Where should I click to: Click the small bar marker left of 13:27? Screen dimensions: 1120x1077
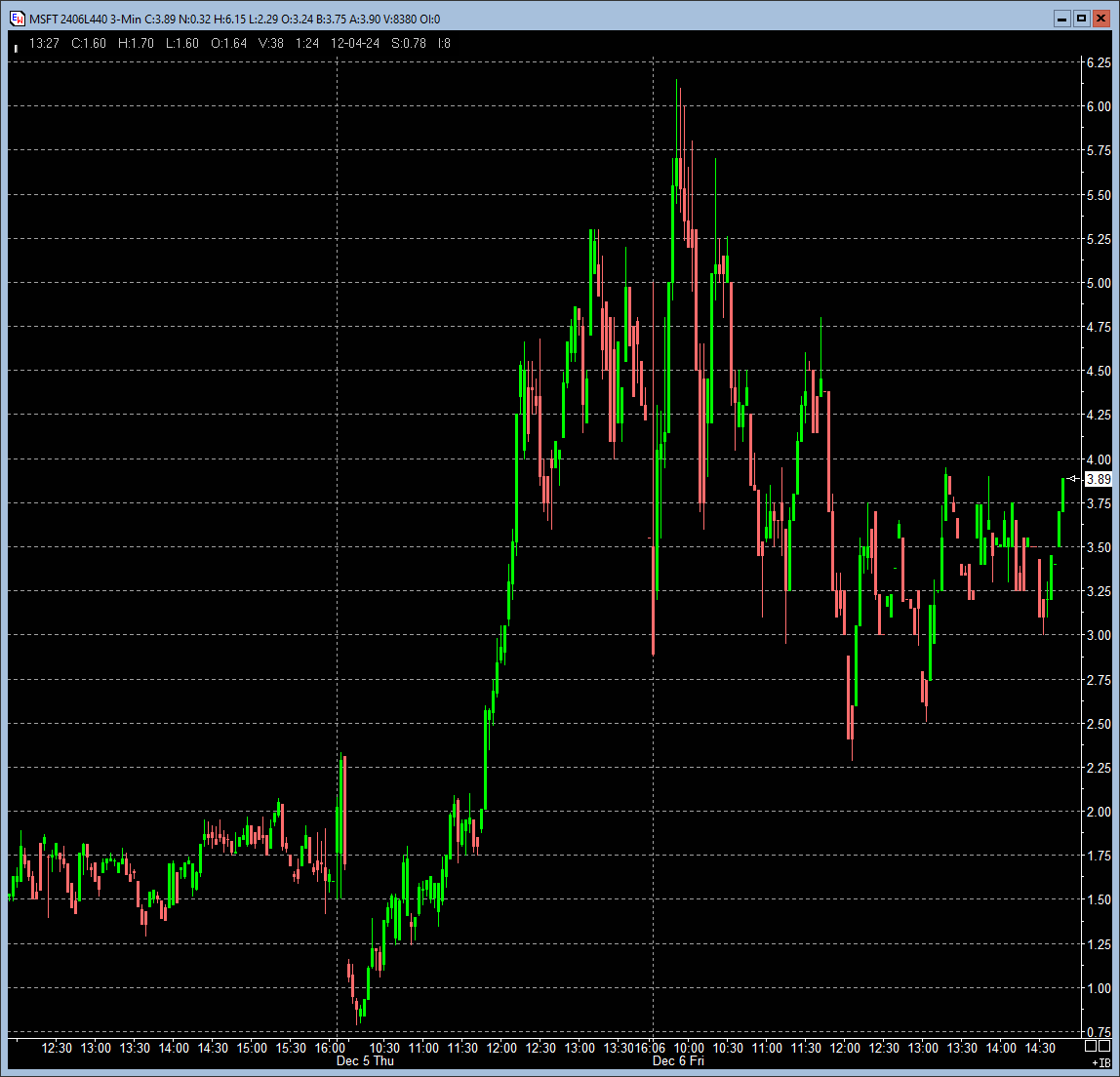coord(17,48)
